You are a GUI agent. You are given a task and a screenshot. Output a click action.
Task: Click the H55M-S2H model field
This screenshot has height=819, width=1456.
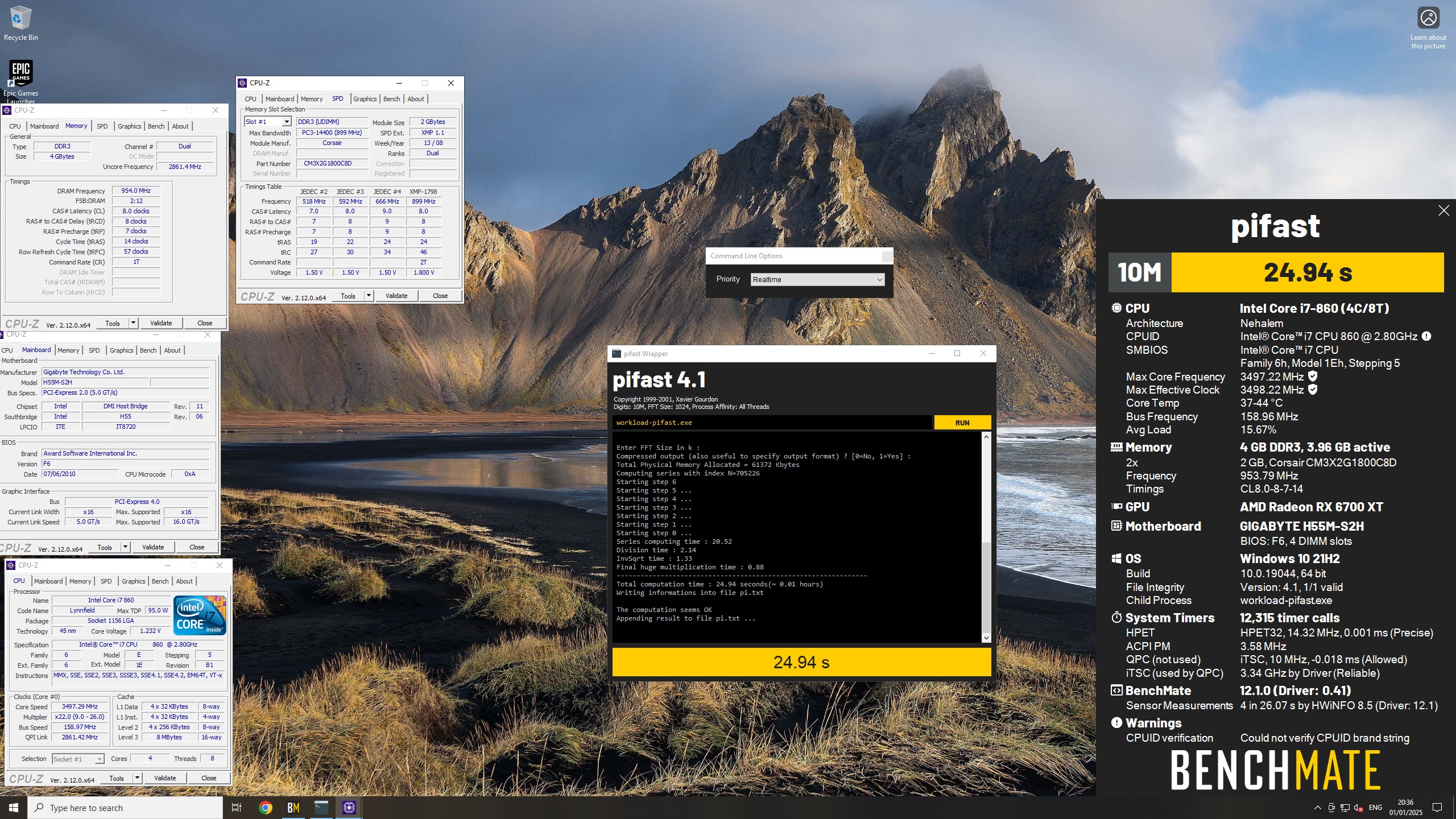pyautogui.click(x=94, y=382)
